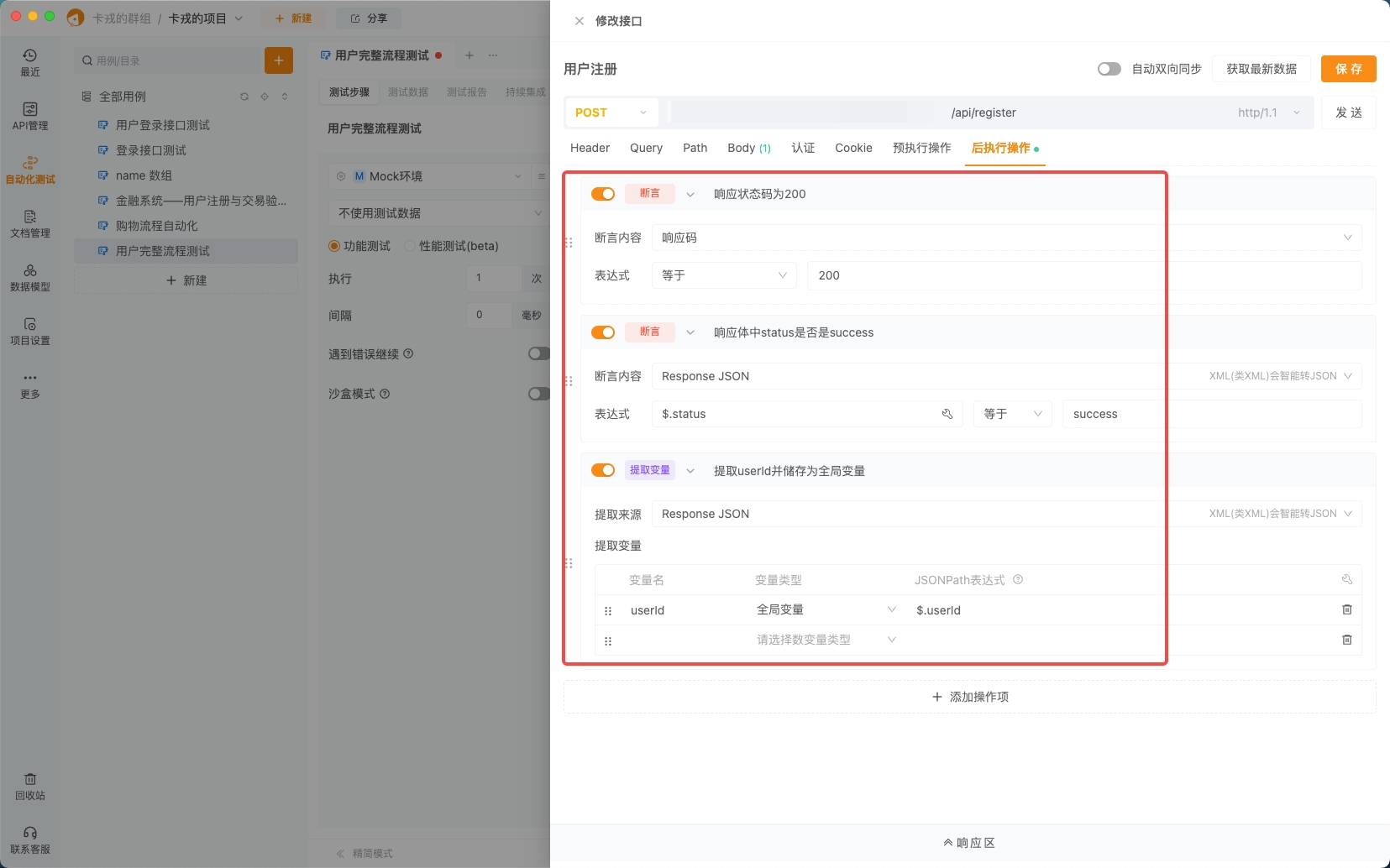The width and height of the screenshot is (1390, 868).
Task: Select 性能测试(beta) radio button
Action: pyautogui.click(x=410, y=246)
